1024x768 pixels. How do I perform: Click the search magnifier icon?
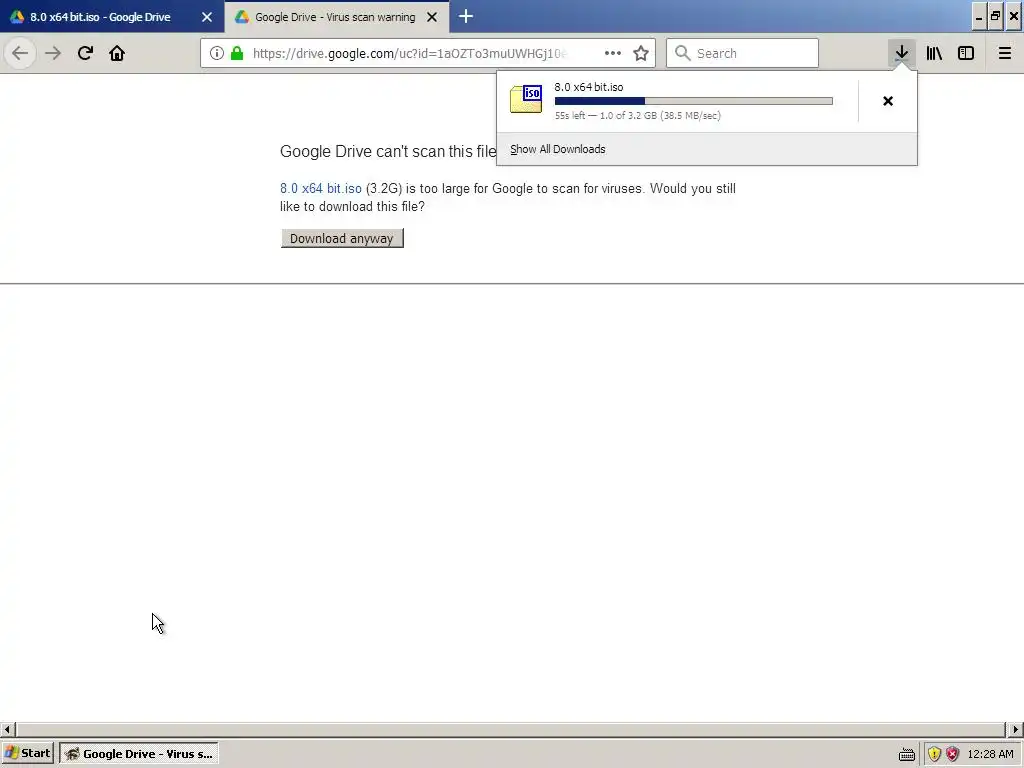(682, 53)
